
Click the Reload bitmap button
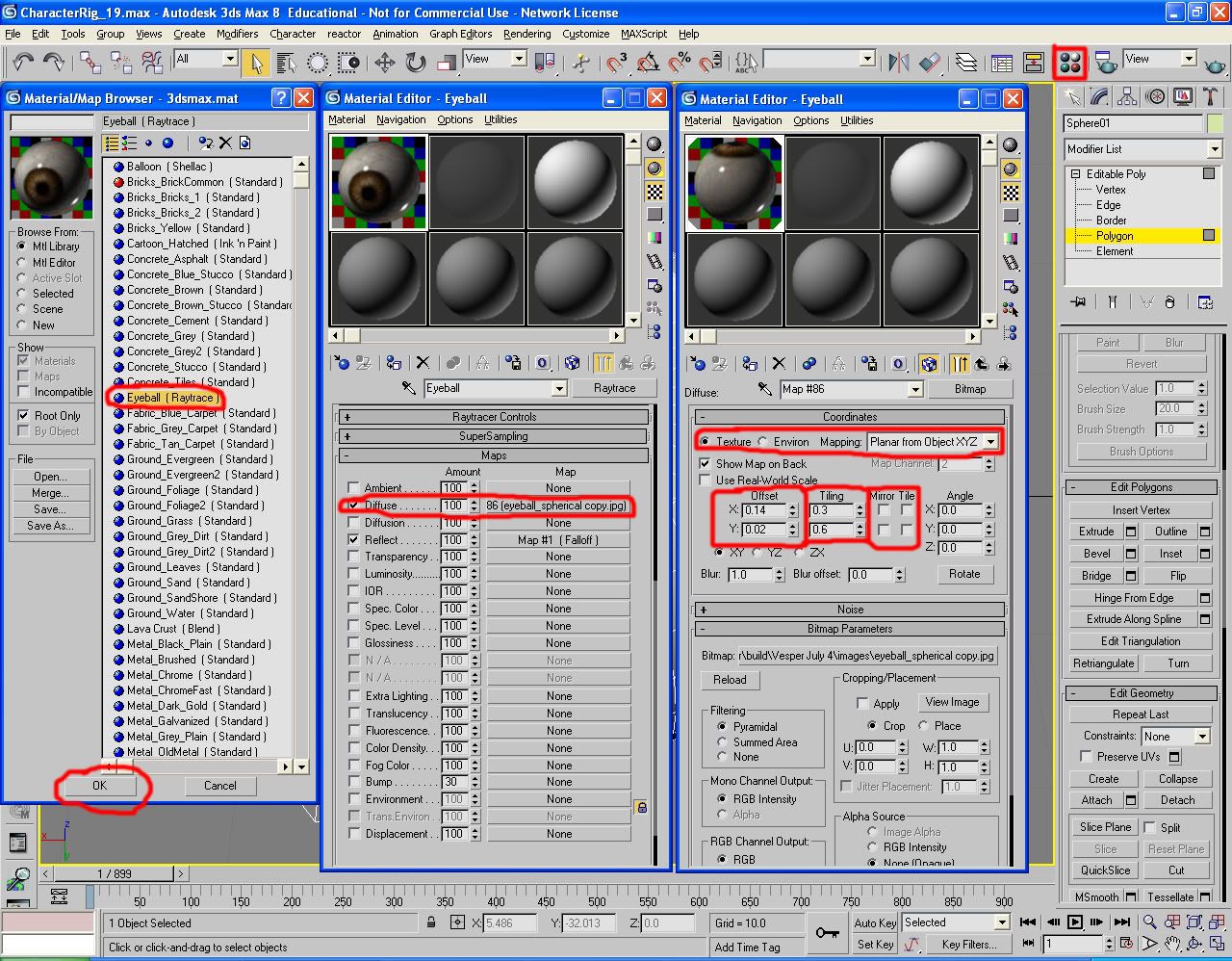[x=730, y=680]
